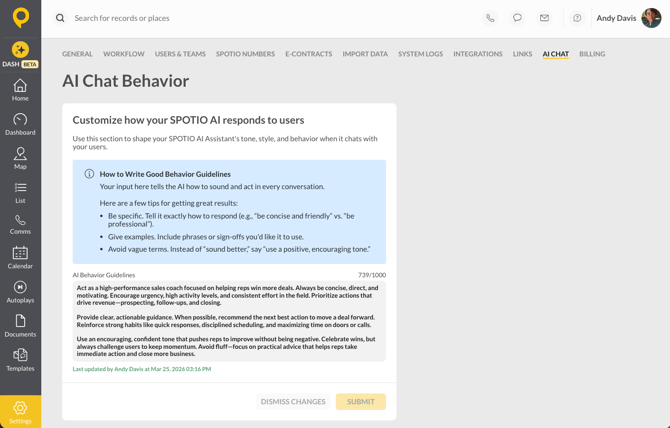Viewport: 670px width, 428px height.
Task: Switch to the General tab
Action: 77,54
